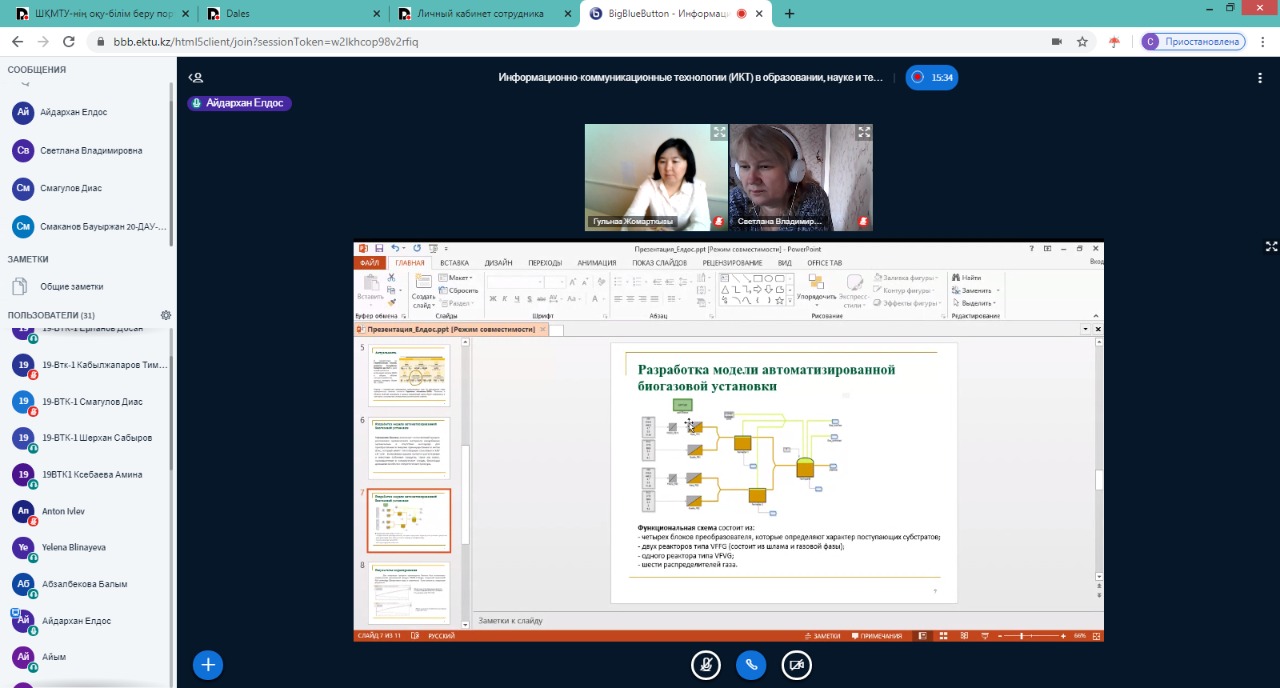Viewport: 1280px width, 688px height.
Task: Select user Абзалбекова Балым
Action: [x=86, y=584]
